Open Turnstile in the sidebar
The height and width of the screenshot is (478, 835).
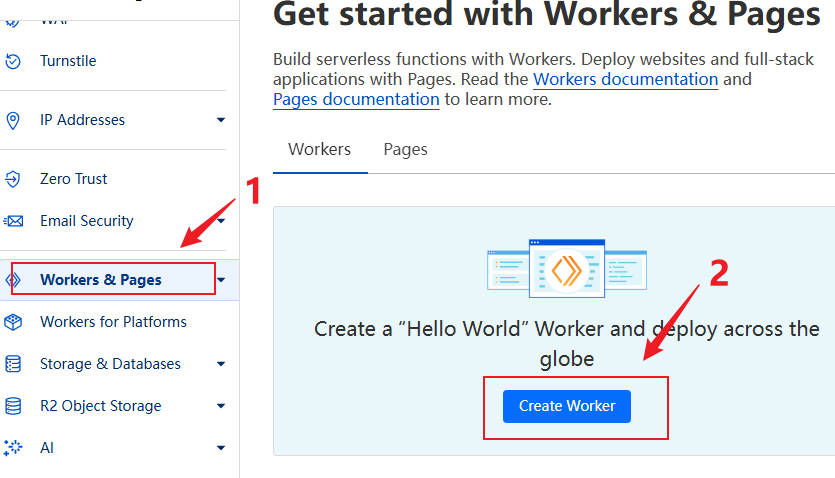68,61
